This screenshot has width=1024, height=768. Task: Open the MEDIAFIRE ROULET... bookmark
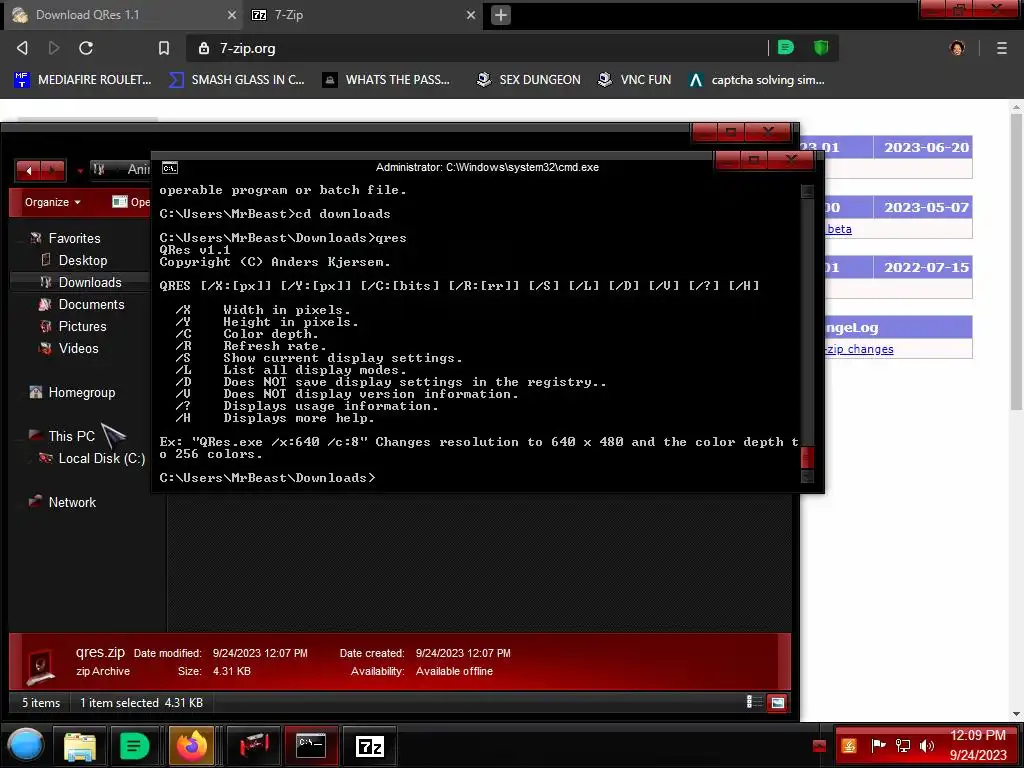pos(83,80)
